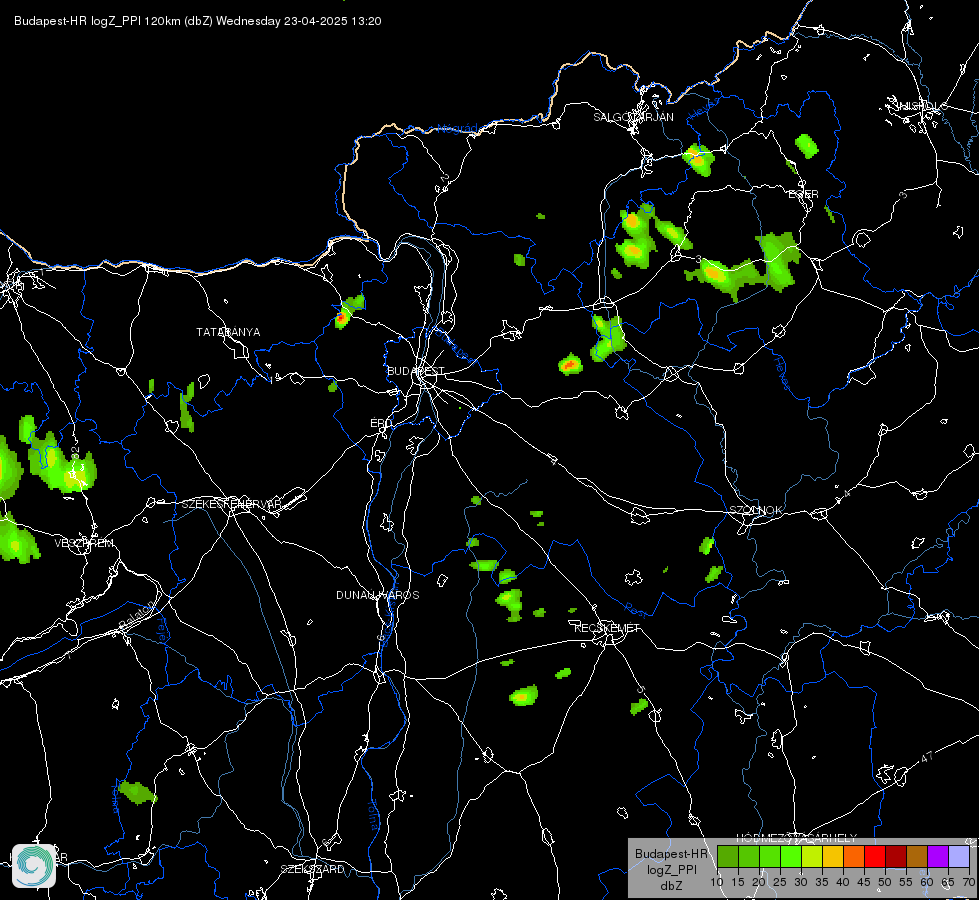Choose the 60-65 dBZ purple legend swatch

(938, 856)
